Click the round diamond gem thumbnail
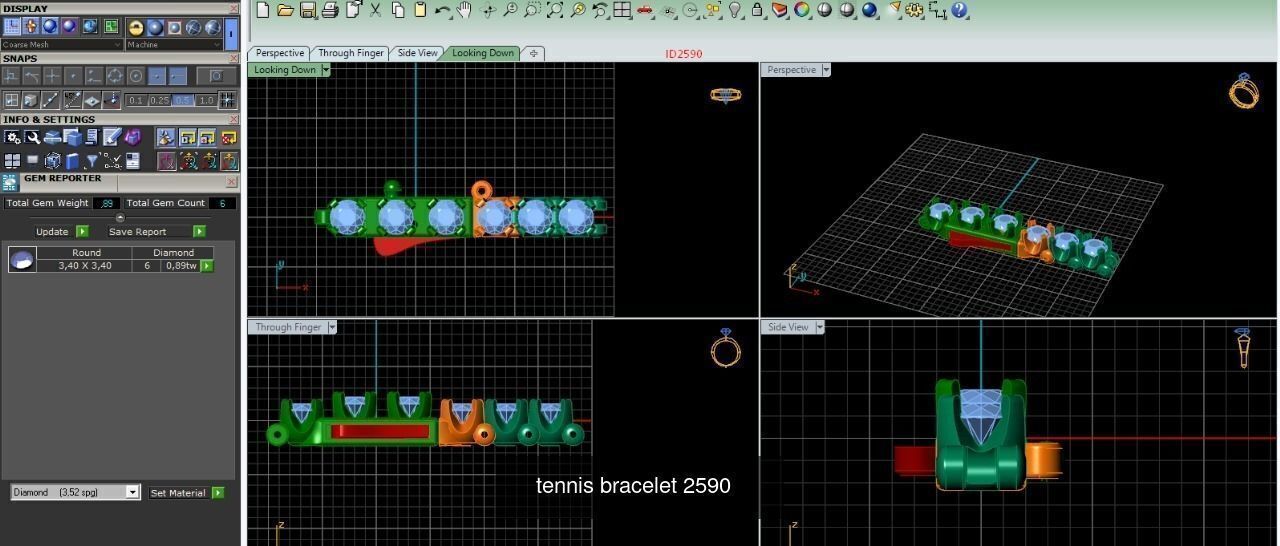This screenshot has width=1280, height=546. 22,260
